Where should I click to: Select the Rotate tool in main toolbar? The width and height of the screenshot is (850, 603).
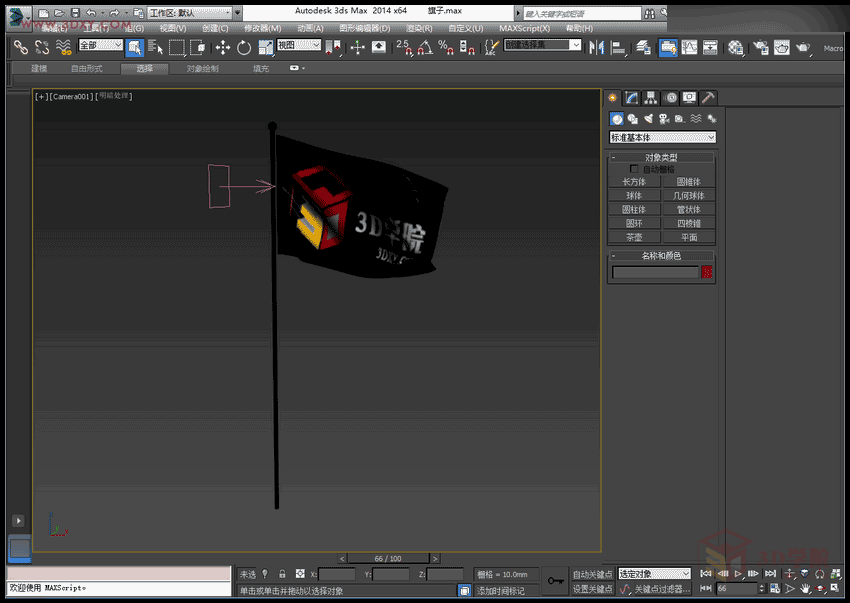(x=243, y=47)
